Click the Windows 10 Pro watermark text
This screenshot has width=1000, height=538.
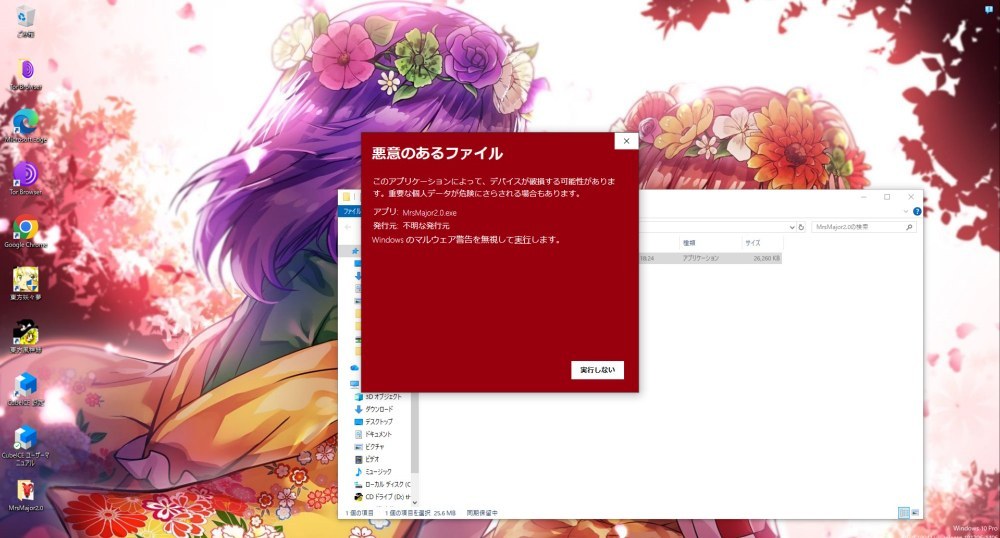pyautogui.click(x=974, y=528)
